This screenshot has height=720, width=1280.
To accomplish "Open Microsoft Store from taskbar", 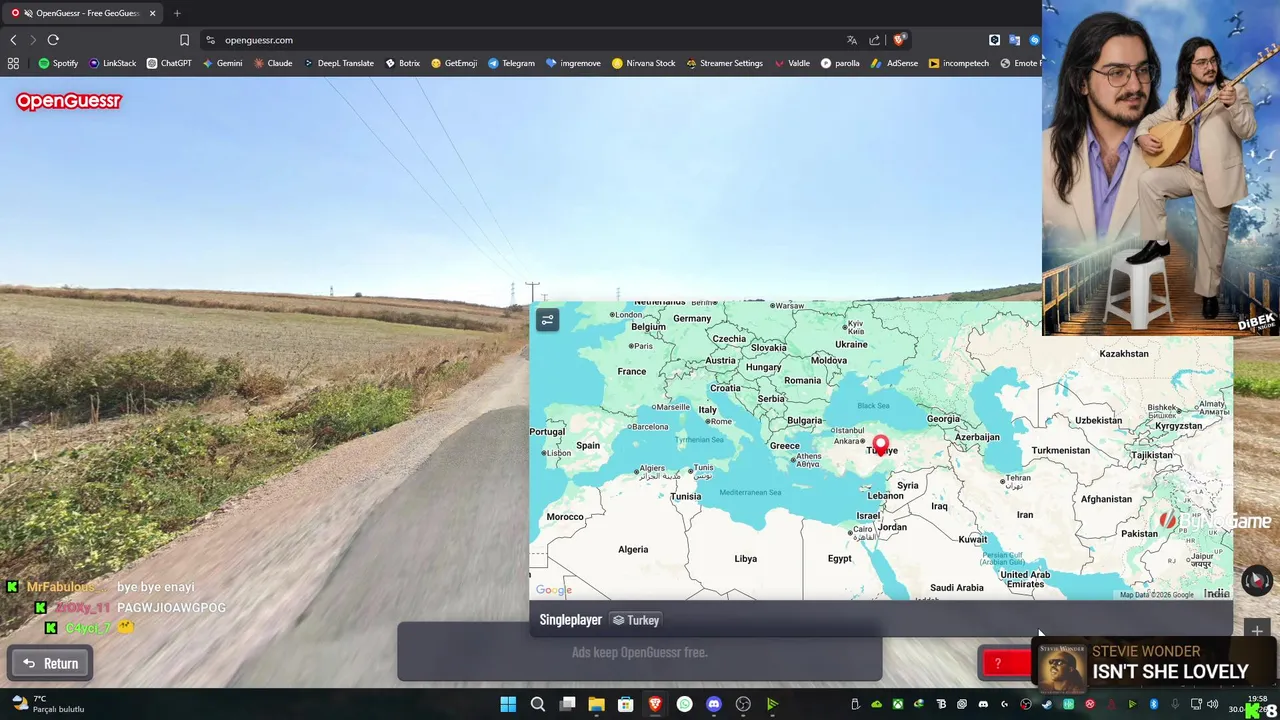I will 626,704.
